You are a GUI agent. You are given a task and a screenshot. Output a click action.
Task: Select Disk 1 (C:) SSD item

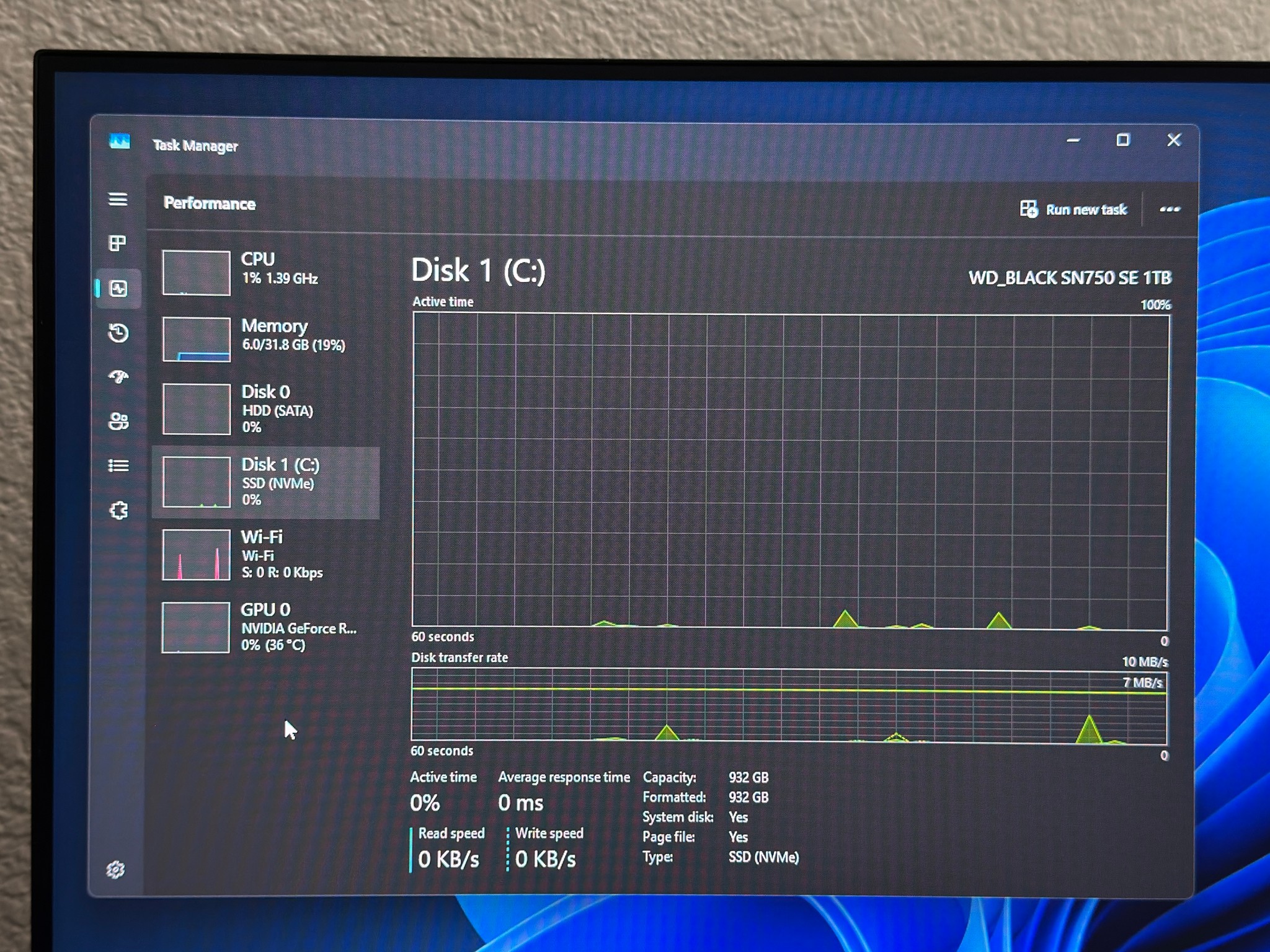point(265,482)
